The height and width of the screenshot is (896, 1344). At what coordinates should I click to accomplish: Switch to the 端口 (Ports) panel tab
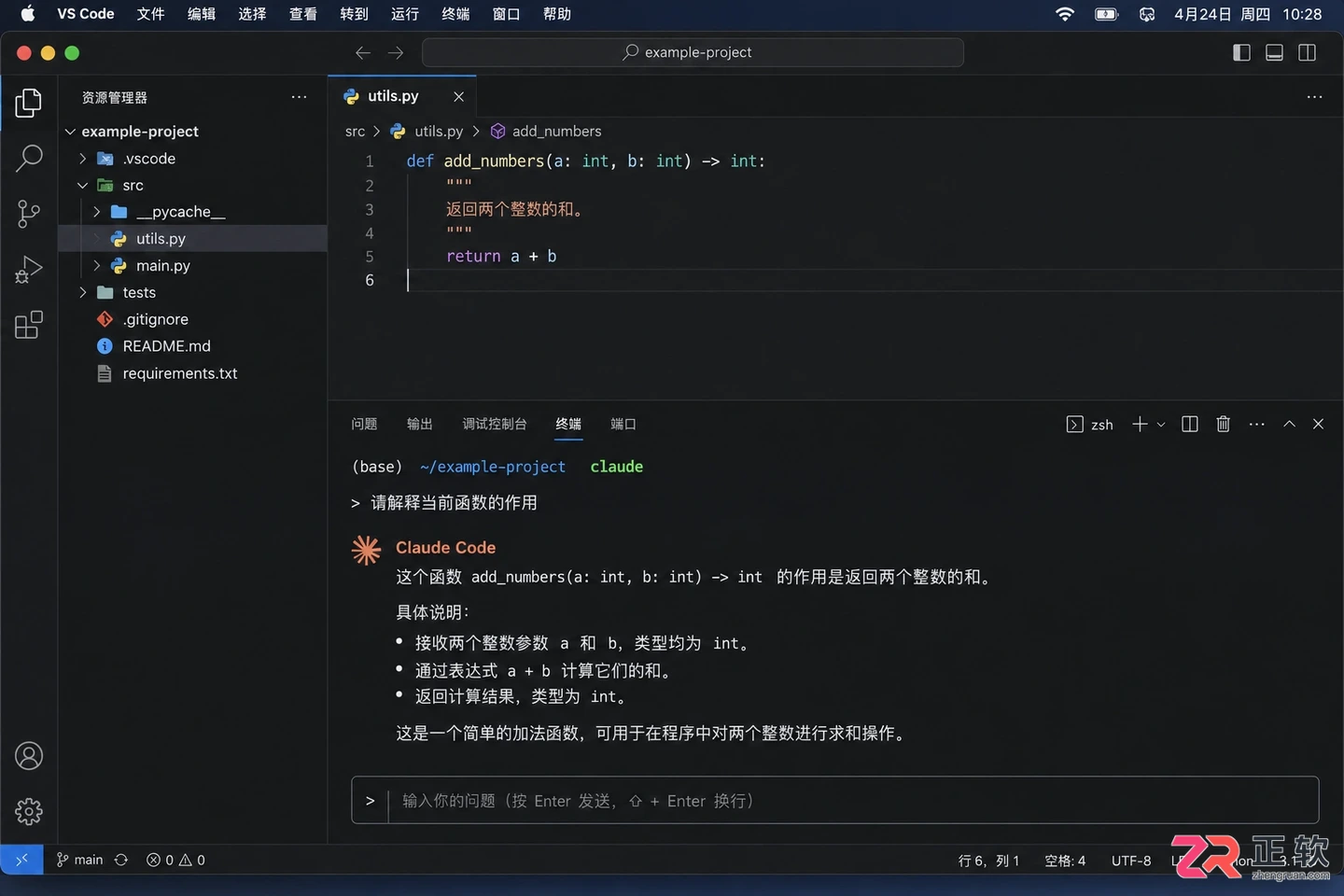point(623,424)
